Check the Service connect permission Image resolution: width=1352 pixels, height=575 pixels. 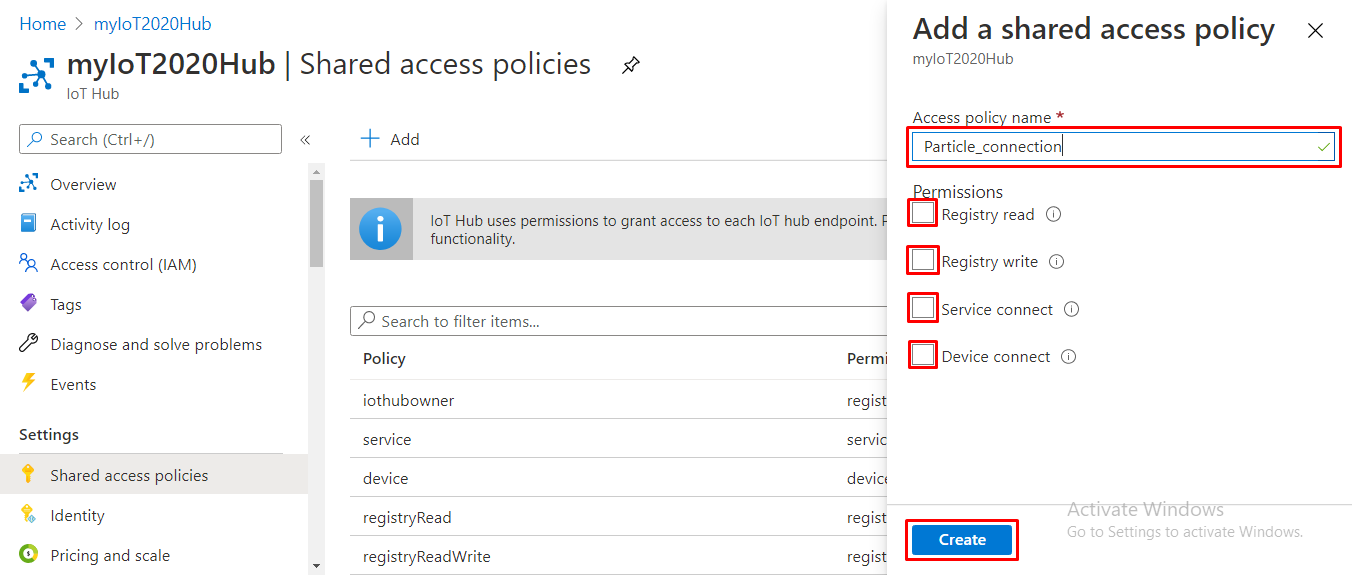[x=923, y=307]
